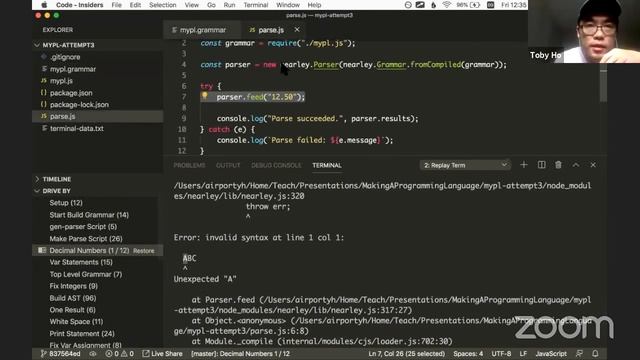Select Var Statements (15) step
This screenshot has width=640, height=360.
[x=81, y=262]
